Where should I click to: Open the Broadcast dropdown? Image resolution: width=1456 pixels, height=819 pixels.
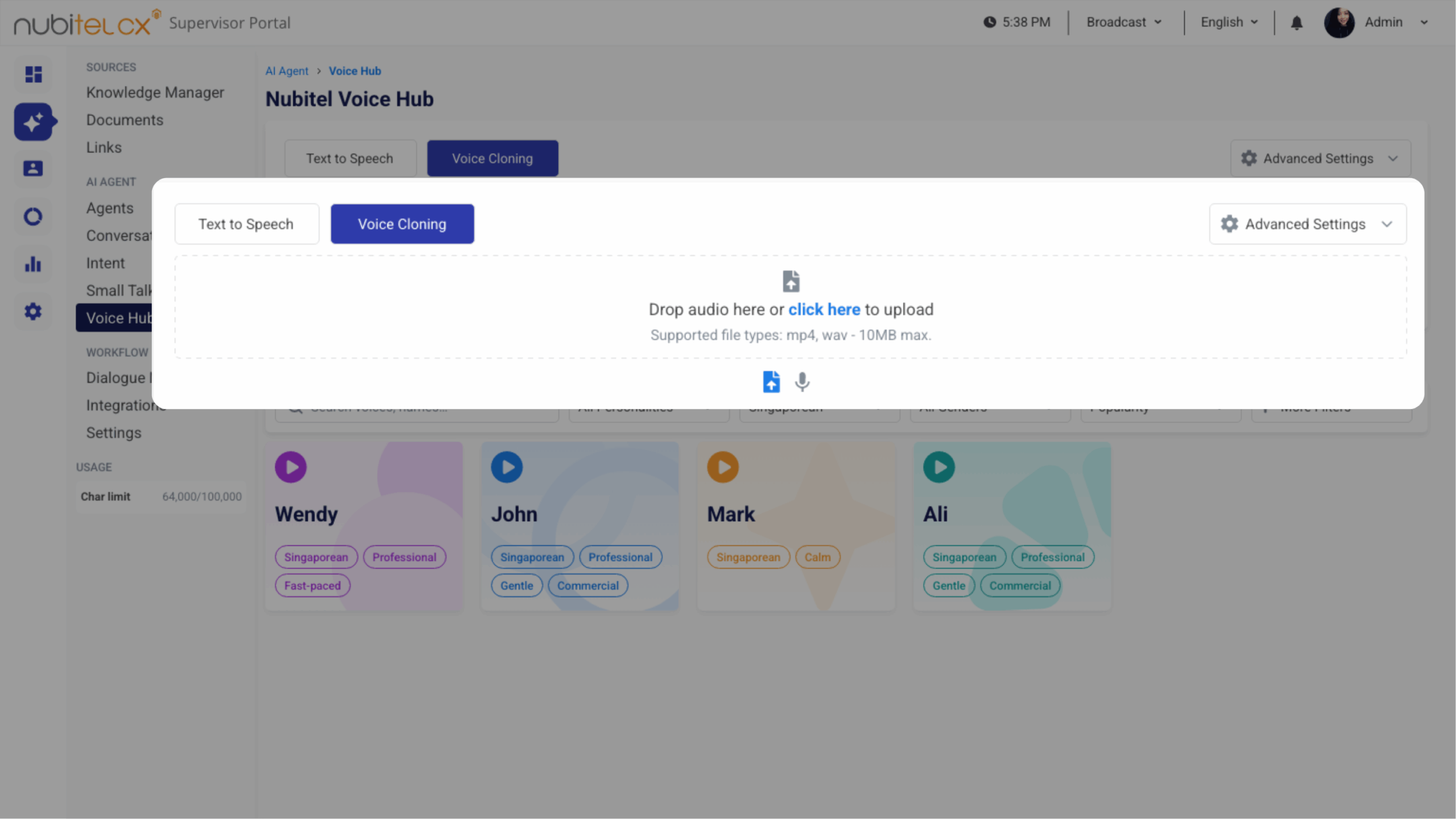[1124, 22]
